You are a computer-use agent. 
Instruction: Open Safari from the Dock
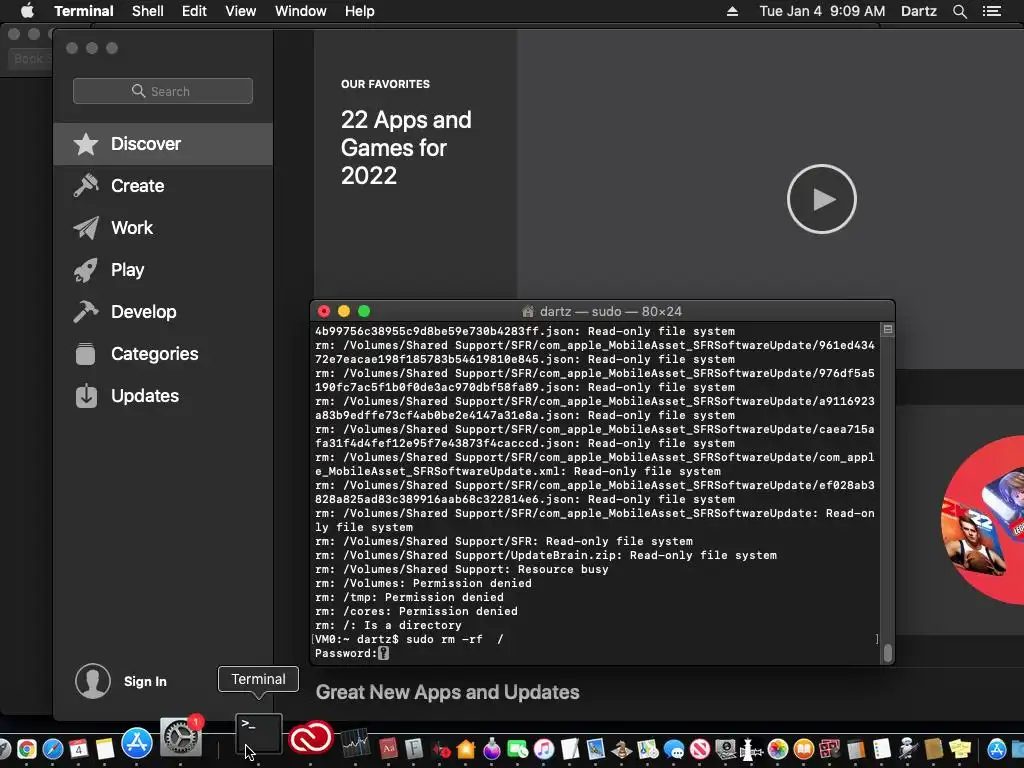point(53,749)
